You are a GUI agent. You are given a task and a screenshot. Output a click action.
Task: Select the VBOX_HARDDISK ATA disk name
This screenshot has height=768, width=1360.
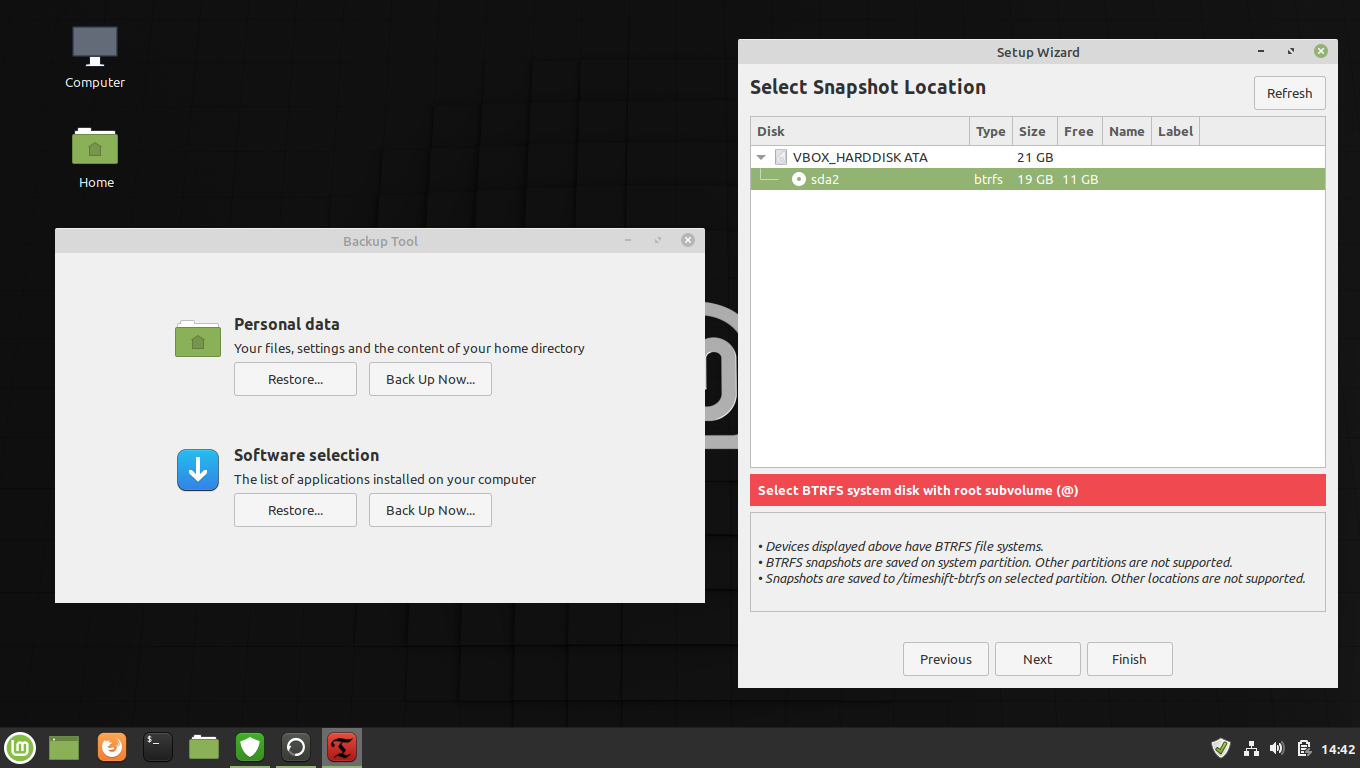pos(860,157)
